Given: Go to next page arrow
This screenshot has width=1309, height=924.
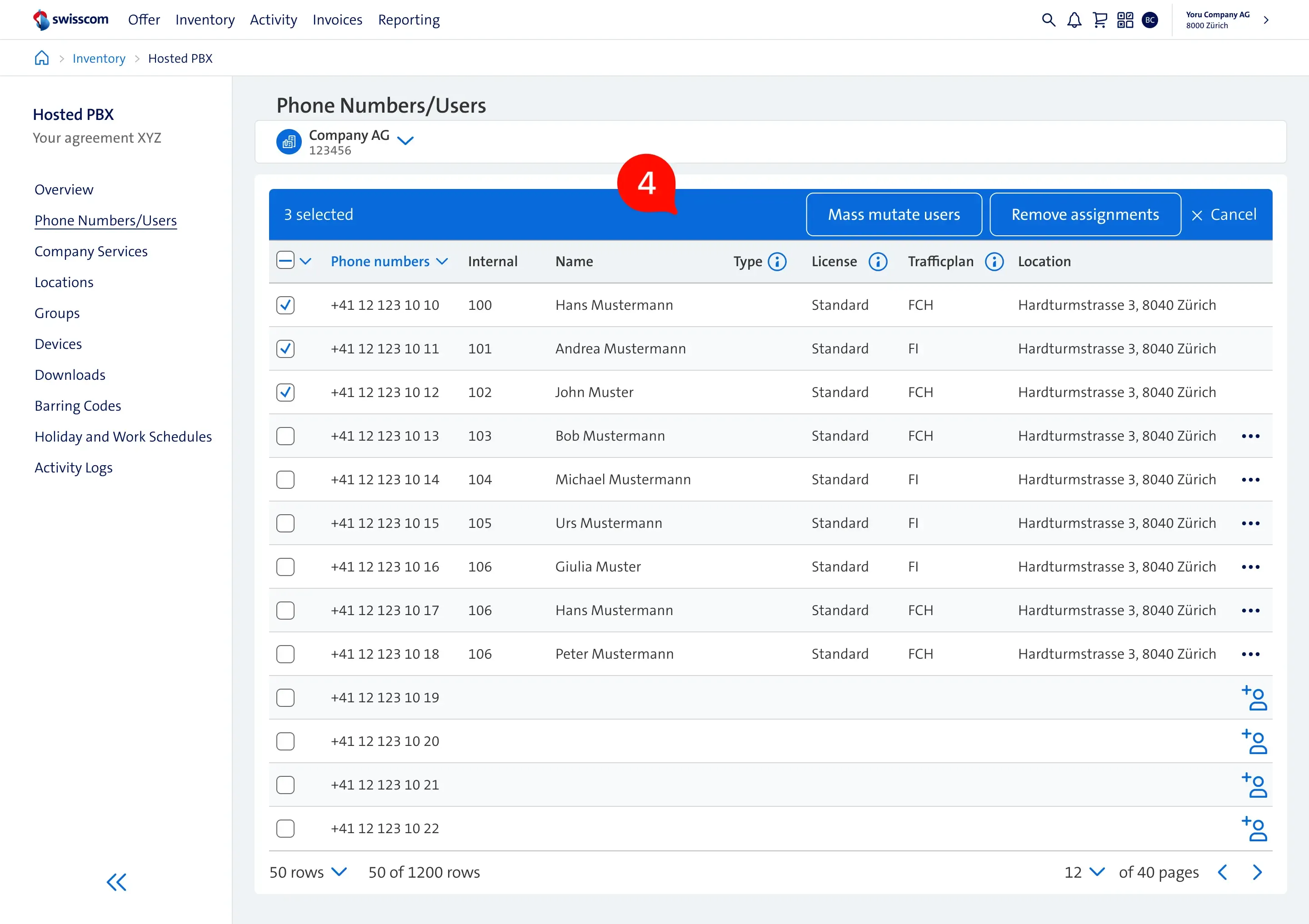Looking at the screenshot, I should pyautogui.click(x=1257, y=872).
